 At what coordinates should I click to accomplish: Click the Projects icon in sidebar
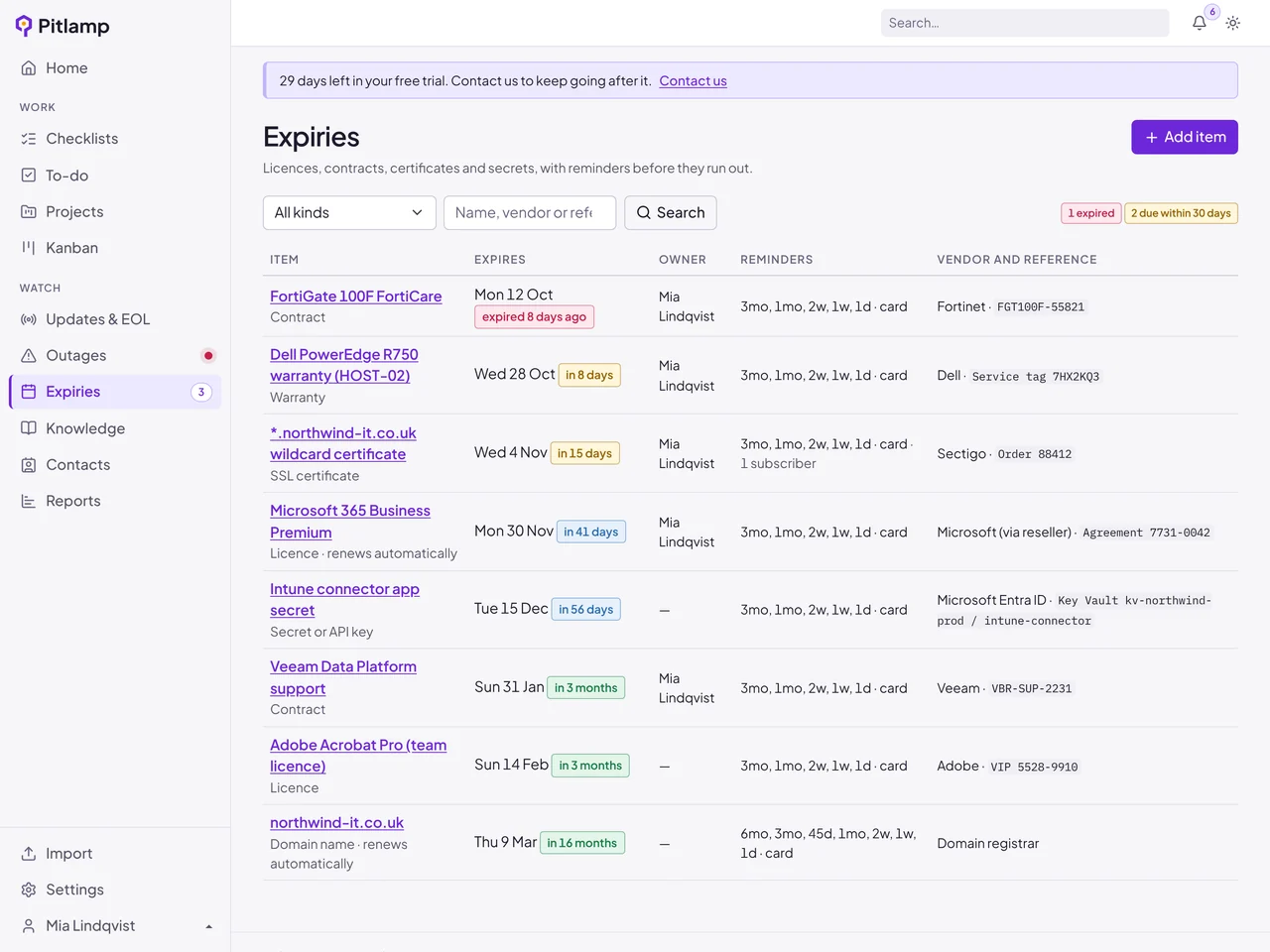pyautogui.click(x=29, y=212)
